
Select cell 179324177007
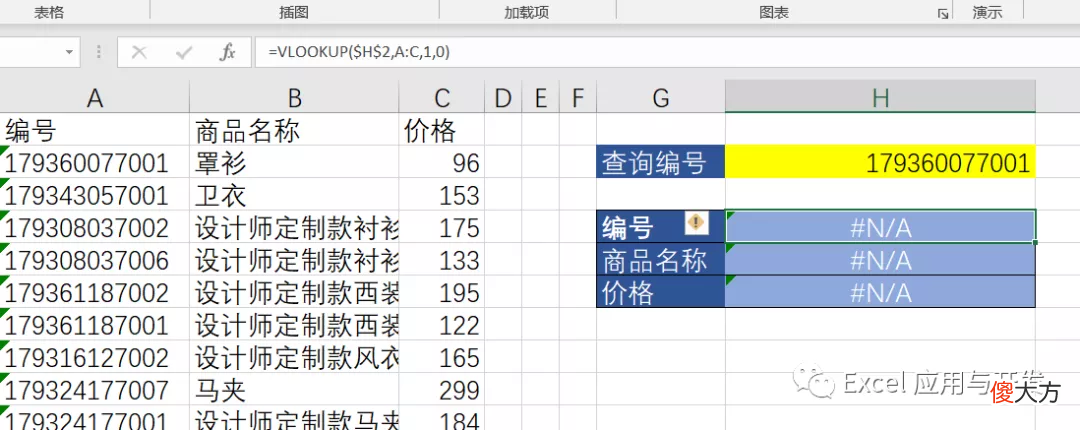click(x=94, y=389)
